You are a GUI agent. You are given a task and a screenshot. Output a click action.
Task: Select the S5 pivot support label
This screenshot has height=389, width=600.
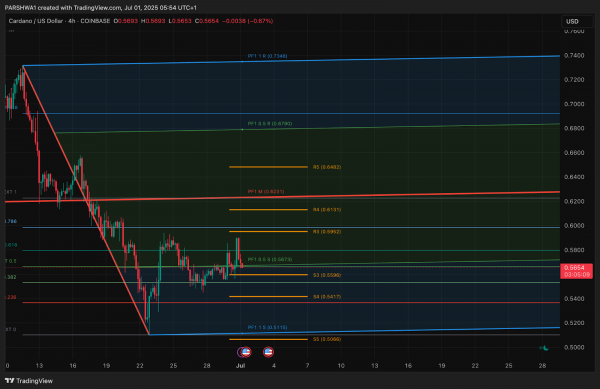327,339
